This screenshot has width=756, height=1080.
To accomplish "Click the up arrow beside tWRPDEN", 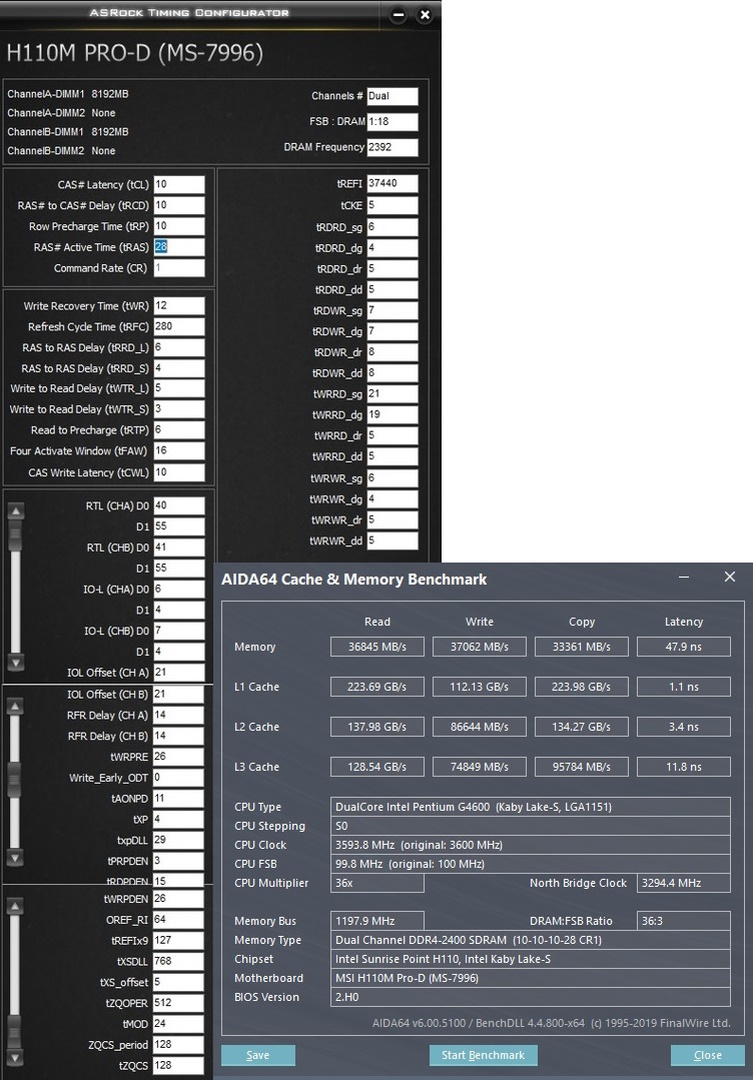I will click(16, 906).
